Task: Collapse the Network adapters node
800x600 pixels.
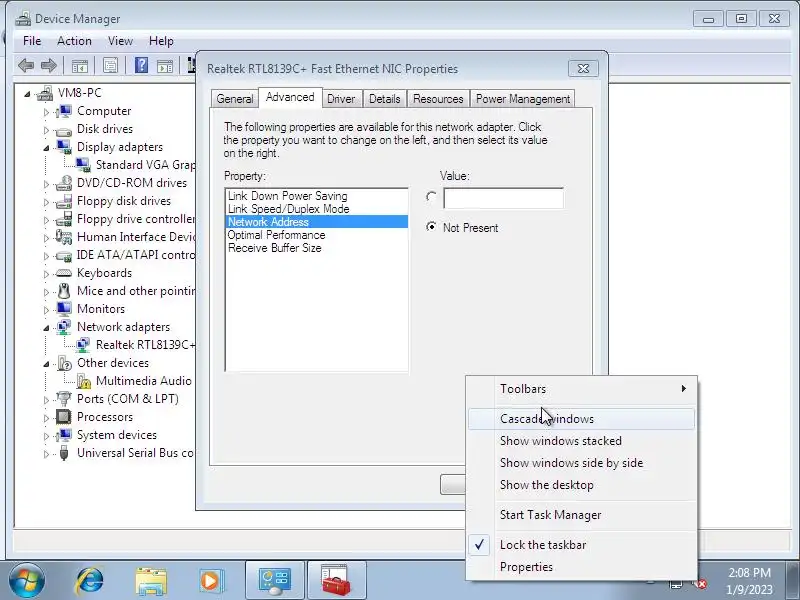Action: tap(46, 328)
